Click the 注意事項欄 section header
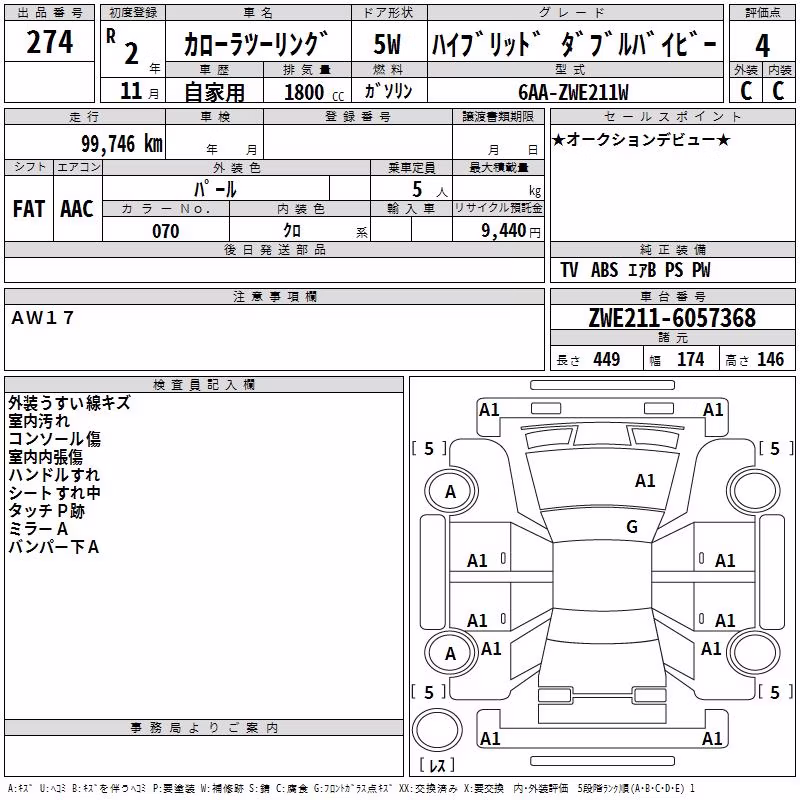Image resolution: width=800 pixels, height=800 pixels. [274, 296]
